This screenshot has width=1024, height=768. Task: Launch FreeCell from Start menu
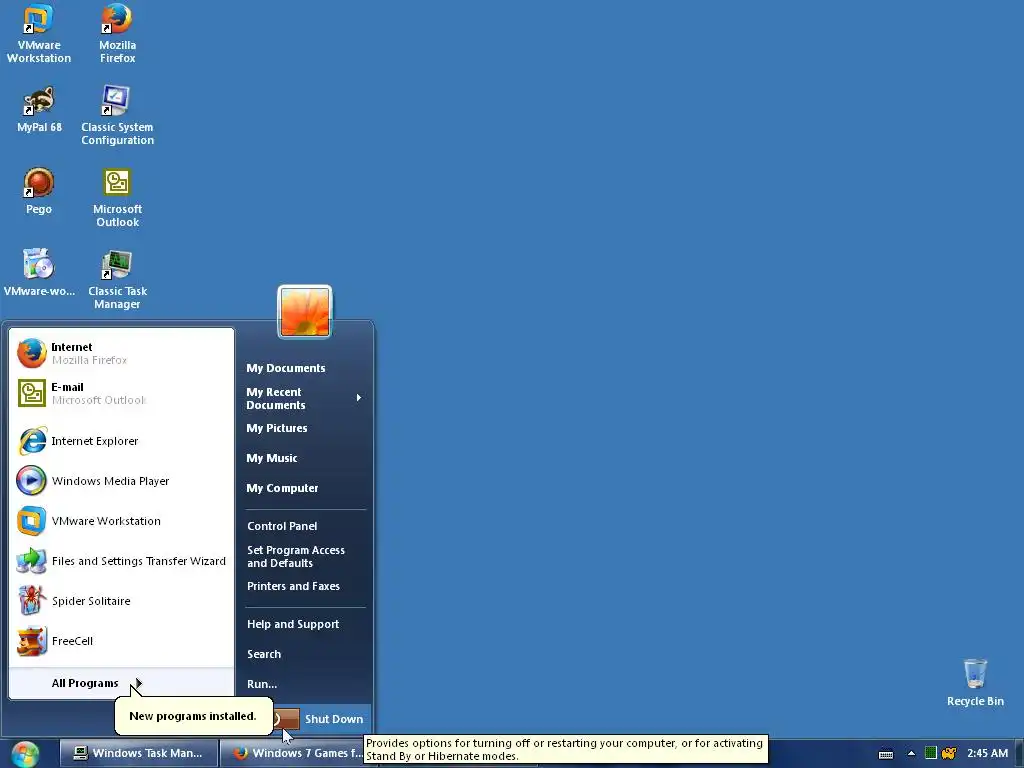pyautogui.click(x=121, y=641)
